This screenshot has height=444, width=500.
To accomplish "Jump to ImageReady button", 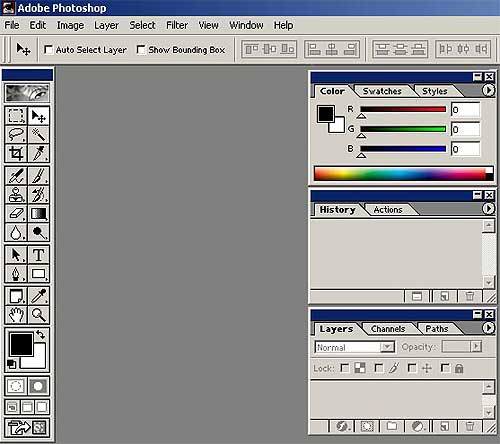I will (27, 428).
